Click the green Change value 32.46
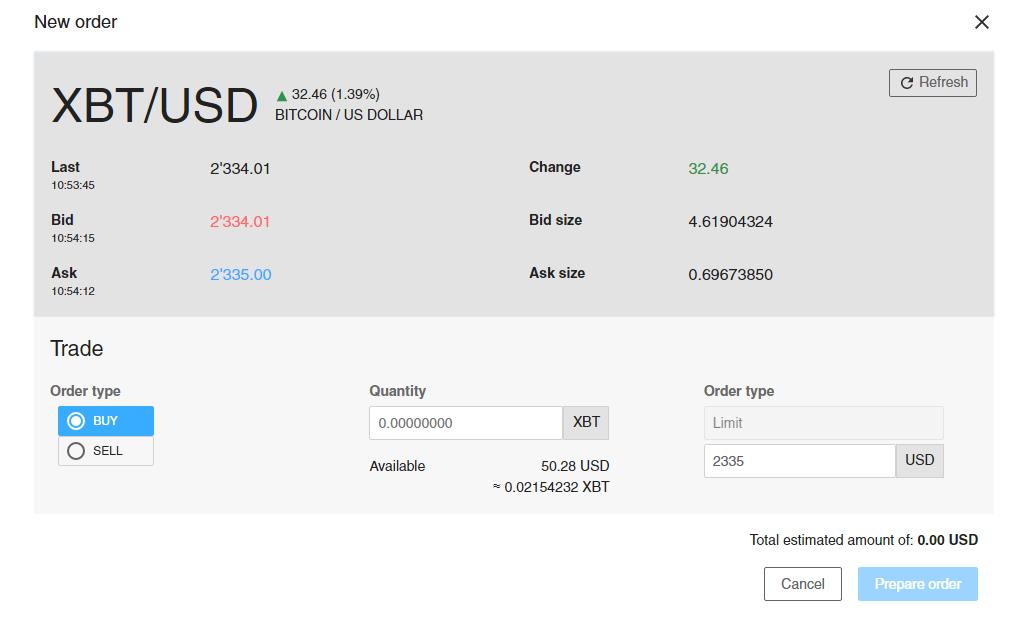 click(x=708, y=169)
